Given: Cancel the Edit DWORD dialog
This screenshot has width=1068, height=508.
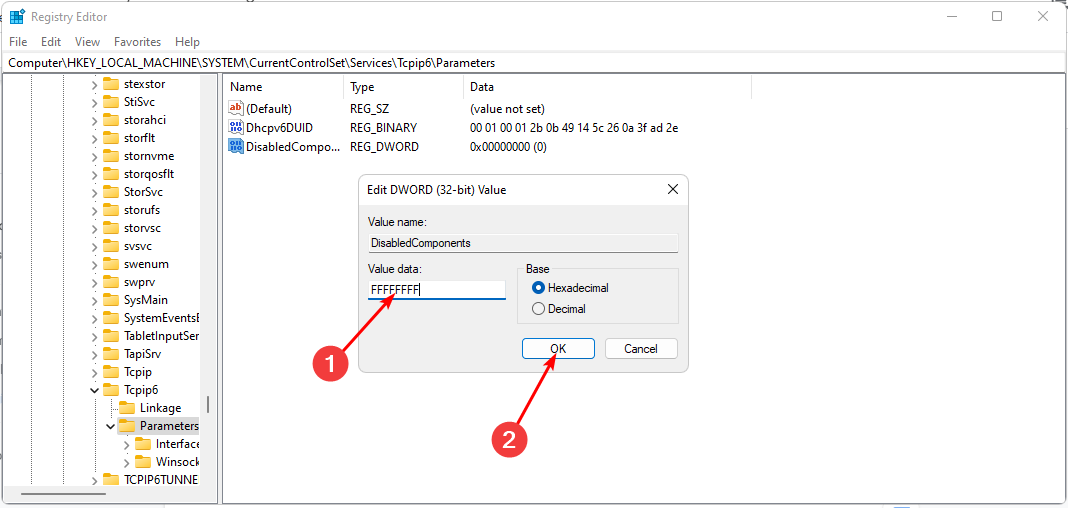Looking at the screenshot, I should tap(640, 349).
